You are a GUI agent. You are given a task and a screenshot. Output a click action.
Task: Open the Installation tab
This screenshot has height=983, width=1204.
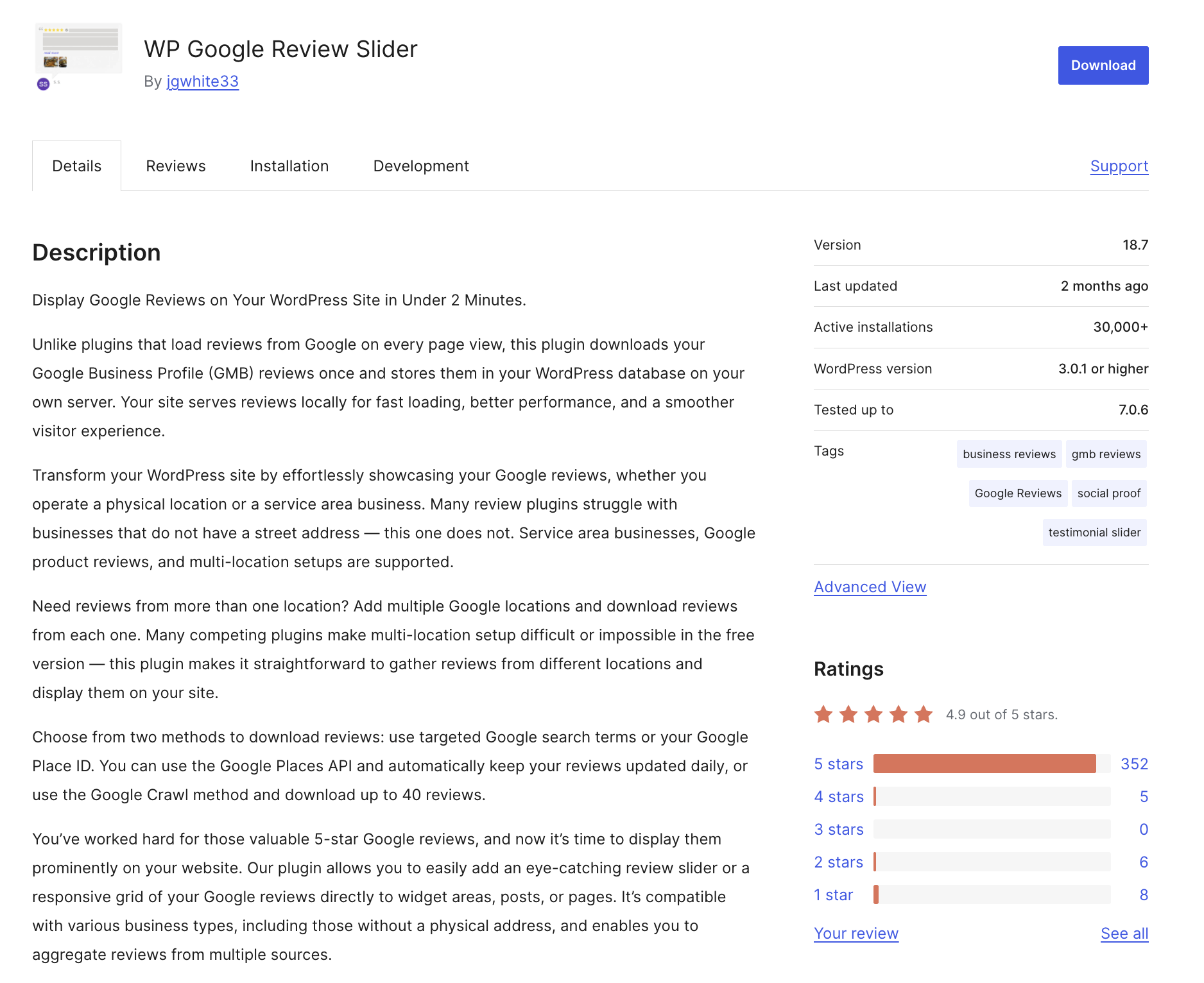tap(289, 166)
